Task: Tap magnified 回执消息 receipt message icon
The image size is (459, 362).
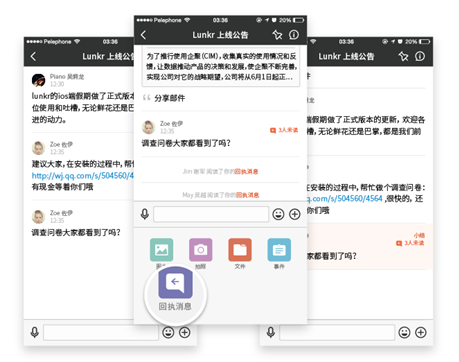Action: coord(175,283)
